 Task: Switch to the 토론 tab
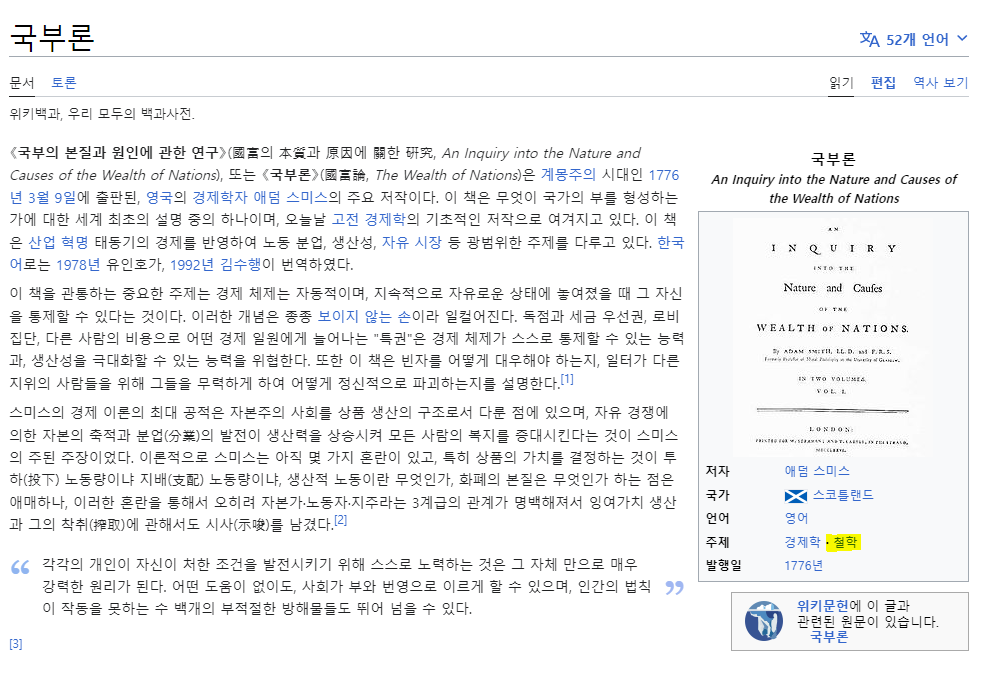point(64,82)
